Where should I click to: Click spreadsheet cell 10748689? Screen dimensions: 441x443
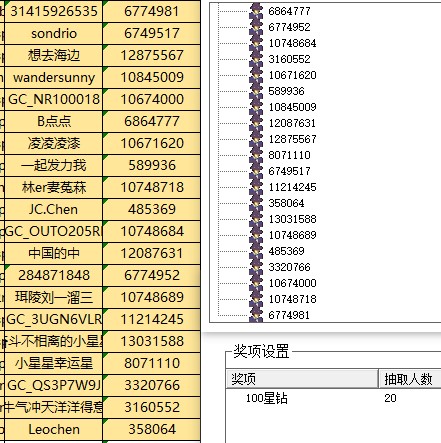point(152,297)
